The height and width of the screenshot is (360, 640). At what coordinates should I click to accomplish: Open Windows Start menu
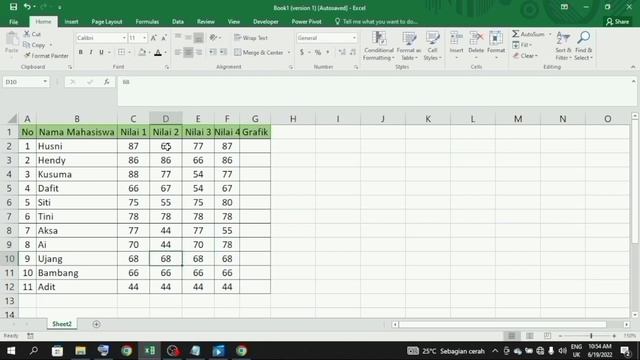pos(11,351)
